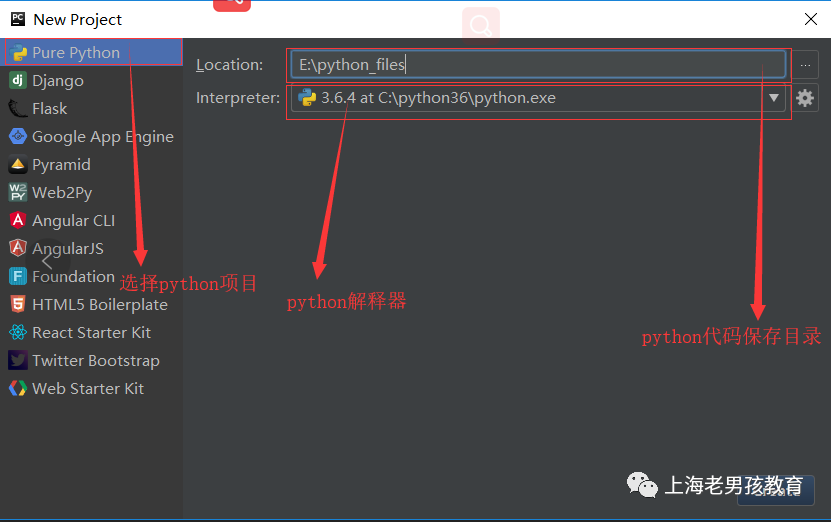
Task: Select the Pure Python project icon
Action: tap(18, 52)
